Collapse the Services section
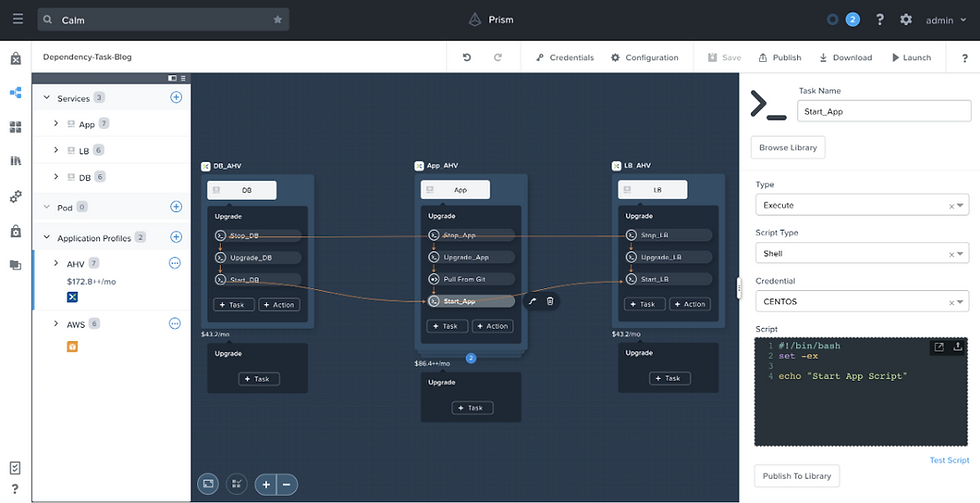 click(46, 97)
